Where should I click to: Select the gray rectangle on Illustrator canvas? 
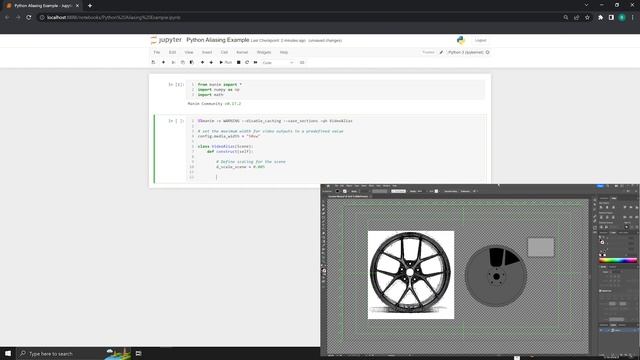(541, 247)
